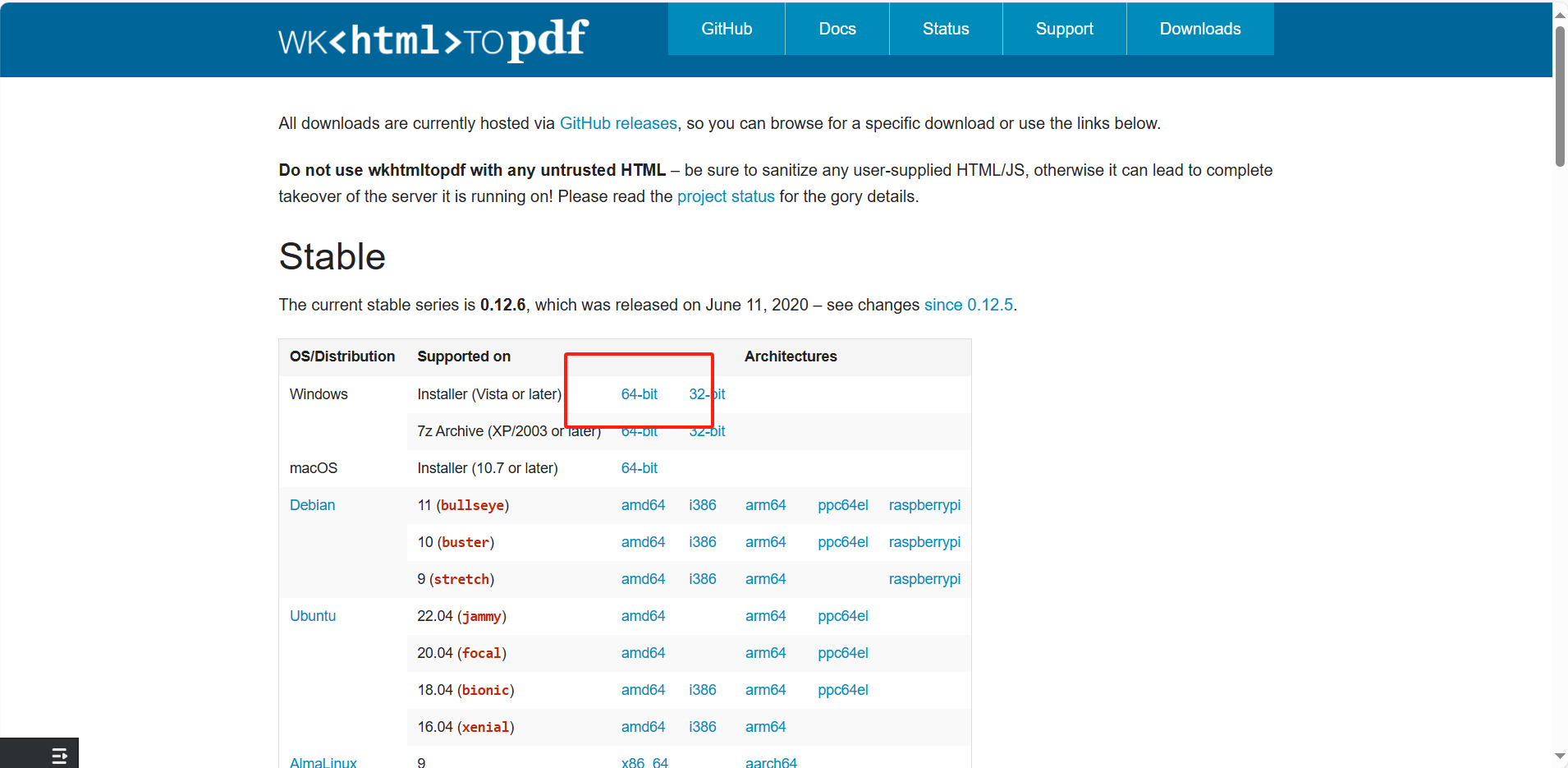The width and height of the screenshot is (1568, 768).
Task: Click the 'macOS' row label
Action: tap(314, 468)
